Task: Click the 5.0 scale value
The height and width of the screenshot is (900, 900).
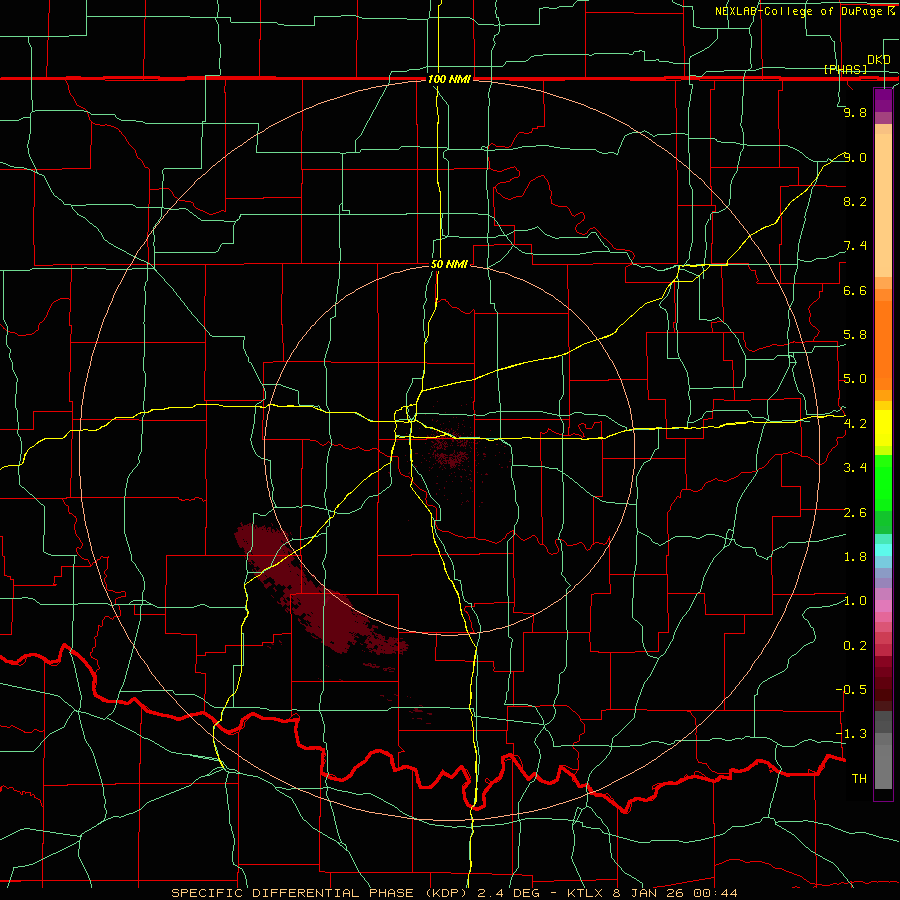Action: coord(855,379)
